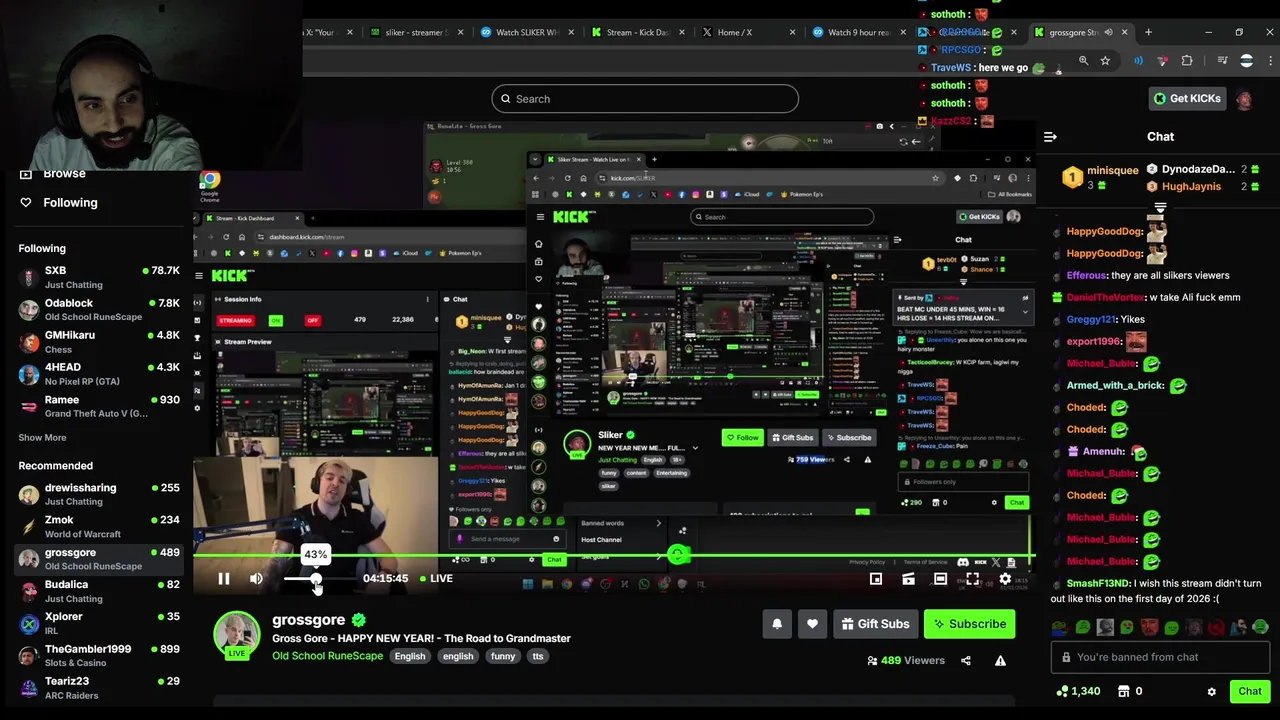Screen dimensions: 1280x720
Task: Select the funny tag
Action: (503, 657)
